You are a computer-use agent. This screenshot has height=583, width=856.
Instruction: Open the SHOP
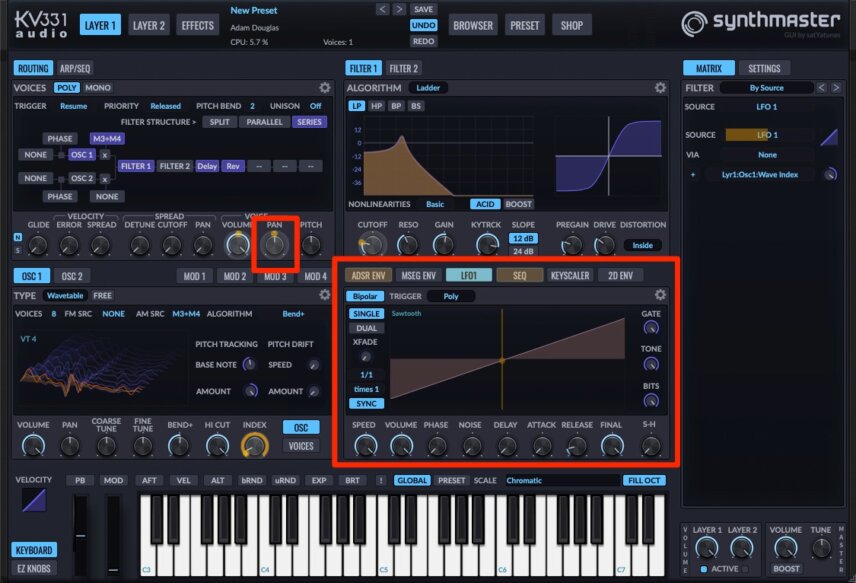[x=572, y=25]
